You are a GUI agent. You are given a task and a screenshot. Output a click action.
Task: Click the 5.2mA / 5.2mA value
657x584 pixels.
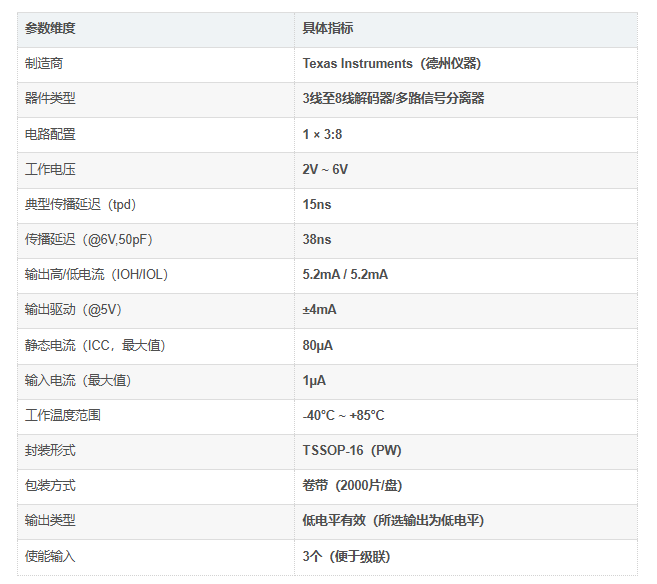click(x=345, y=275)
